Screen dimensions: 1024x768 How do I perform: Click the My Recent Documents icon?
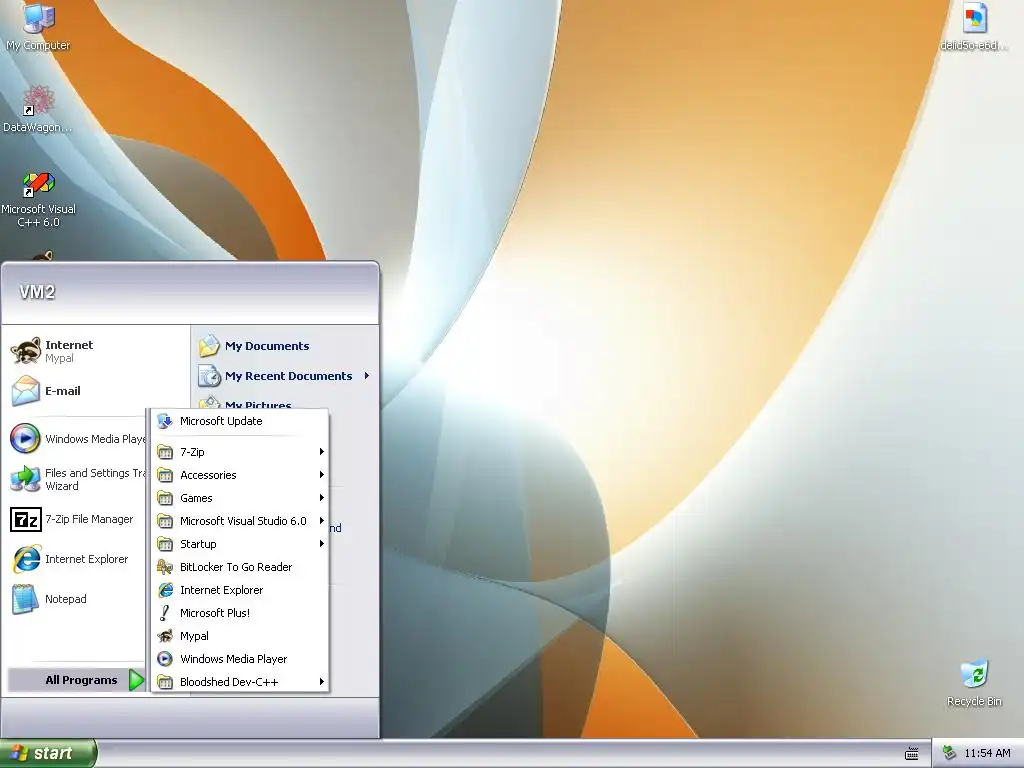click(x=210, y=376)
